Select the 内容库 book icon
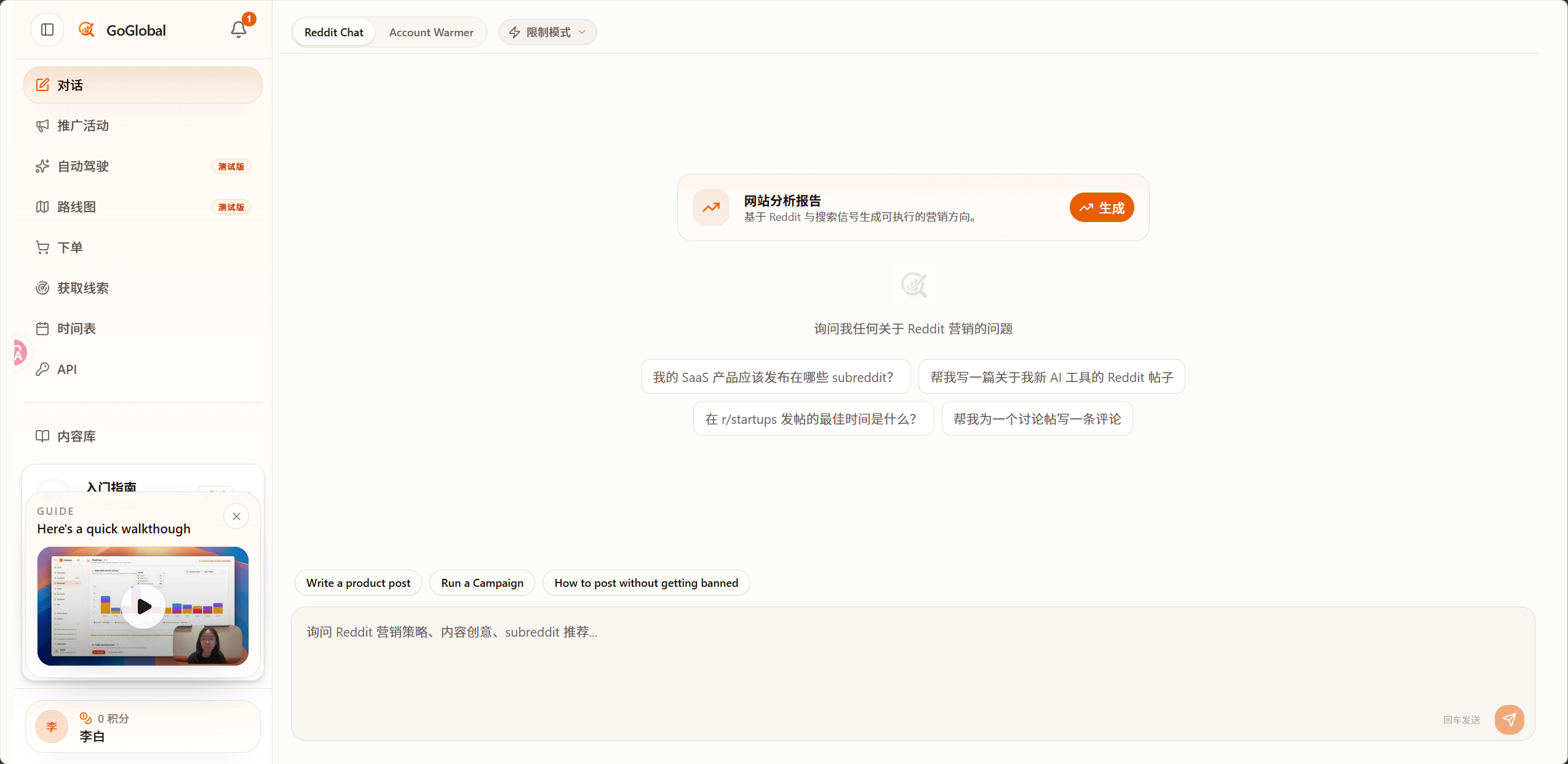 pos(42,436)
